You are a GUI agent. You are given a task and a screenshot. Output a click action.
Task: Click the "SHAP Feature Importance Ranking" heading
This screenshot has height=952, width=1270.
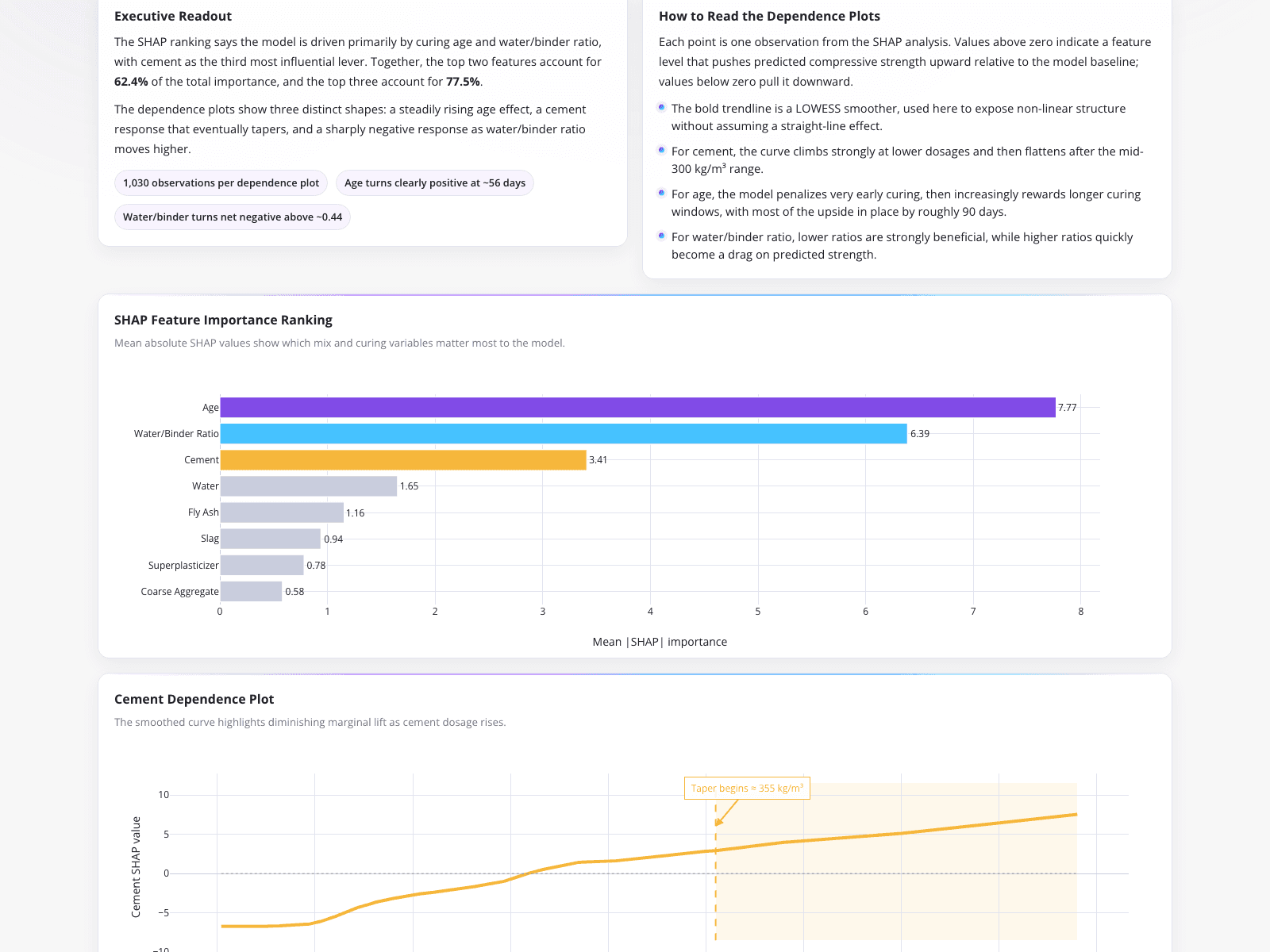[223, 321]
